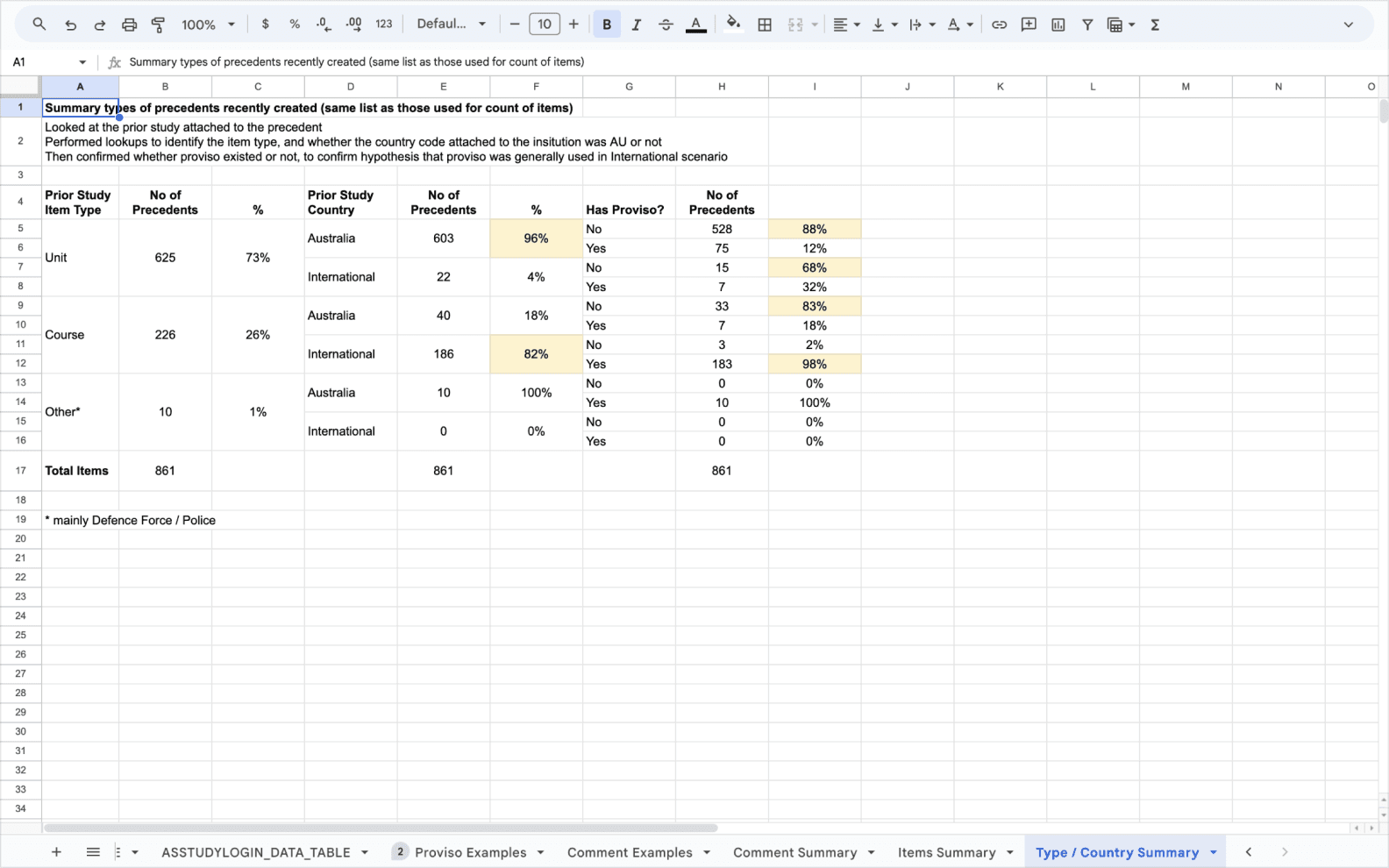Format as currency with dollar icon
The height and width of the screenshot is (868, 1389).
click(x=266, y=25)
